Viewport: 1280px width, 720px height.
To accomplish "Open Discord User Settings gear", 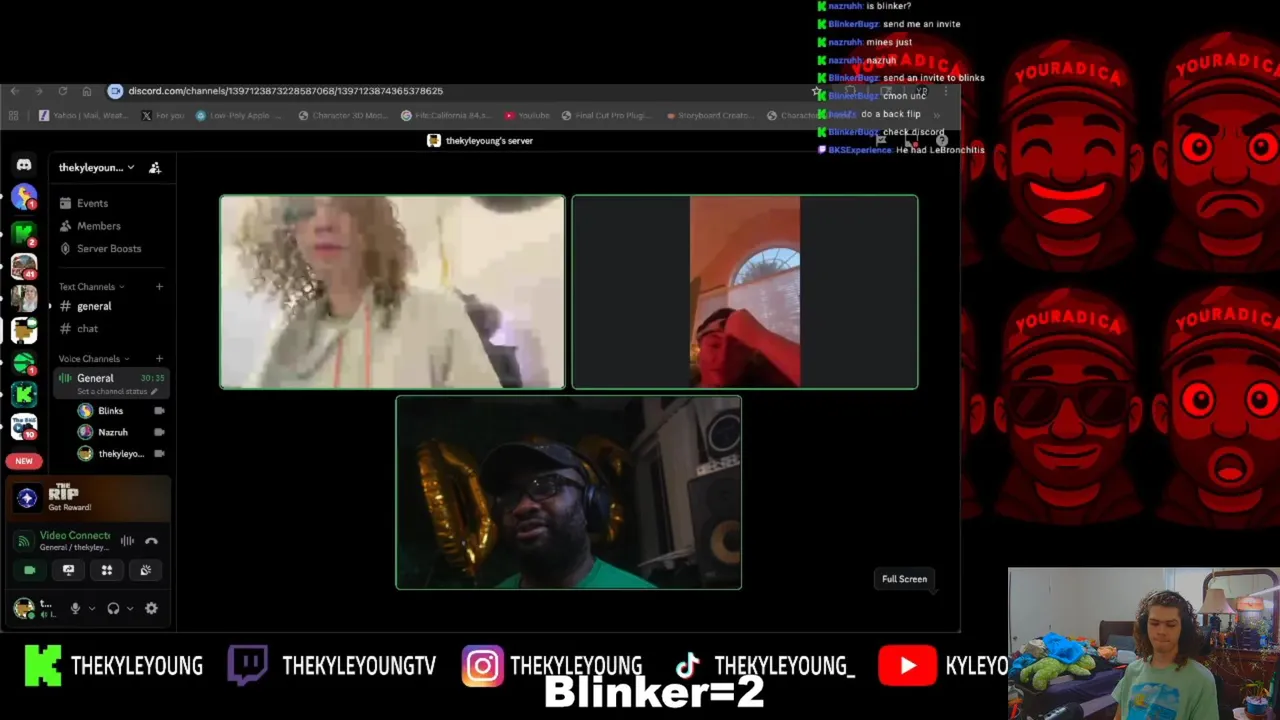I will (x=151, y=608).
